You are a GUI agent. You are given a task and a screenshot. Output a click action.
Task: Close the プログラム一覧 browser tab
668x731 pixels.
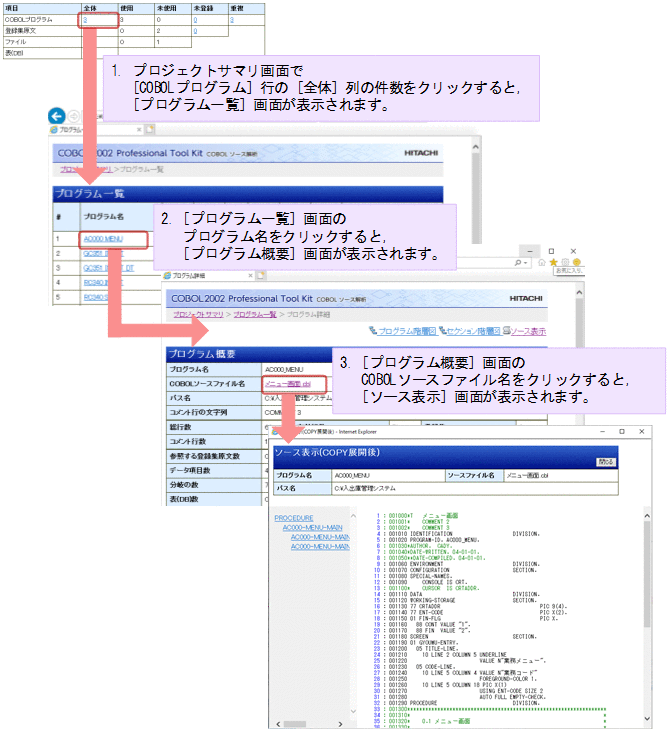click(139, 130)
